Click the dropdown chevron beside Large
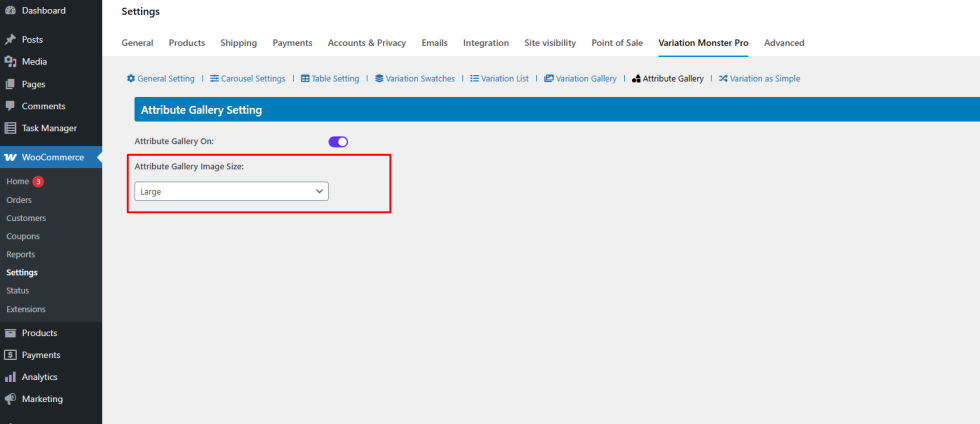Viewport: 980px width, 424px height. (319, 191)
